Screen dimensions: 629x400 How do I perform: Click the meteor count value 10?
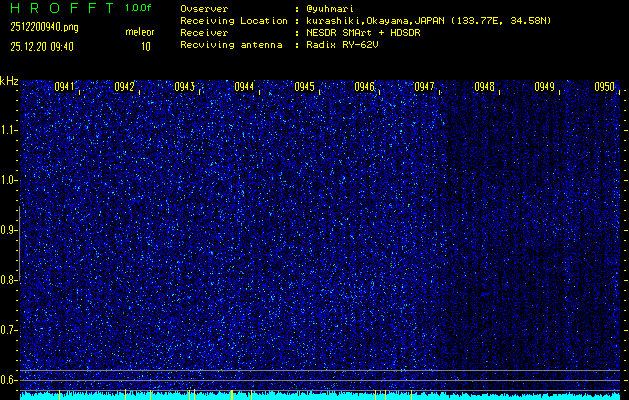click(x=146, y=47)
